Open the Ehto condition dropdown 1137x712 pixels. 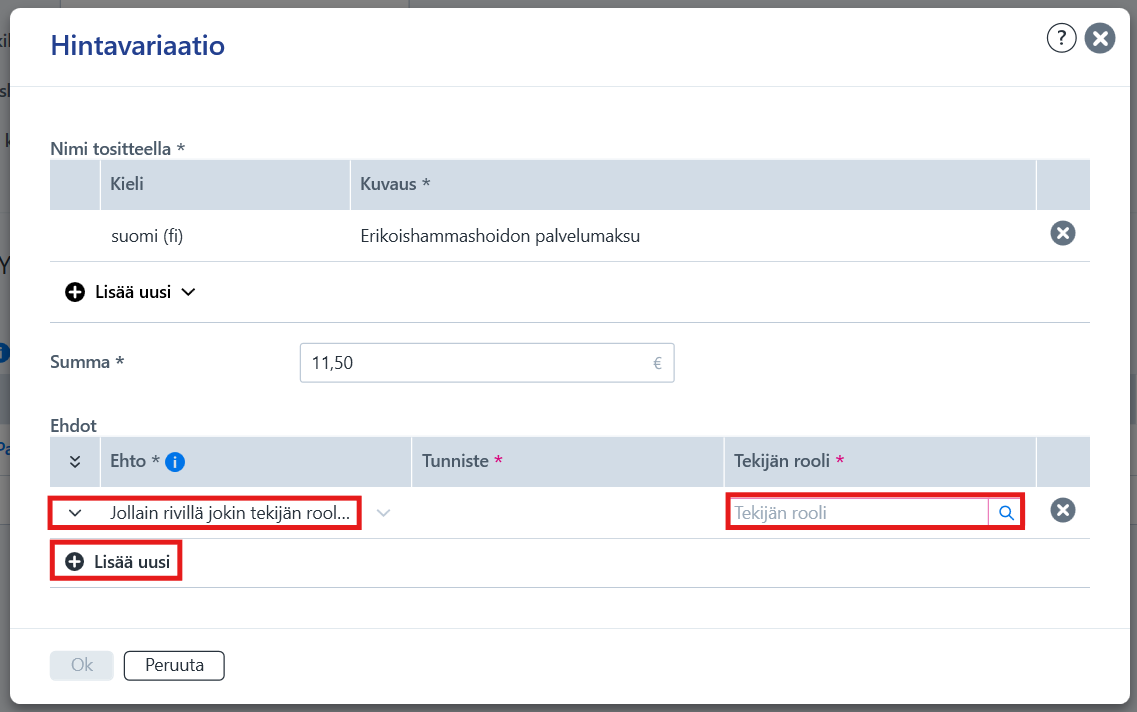coord(205,513)
